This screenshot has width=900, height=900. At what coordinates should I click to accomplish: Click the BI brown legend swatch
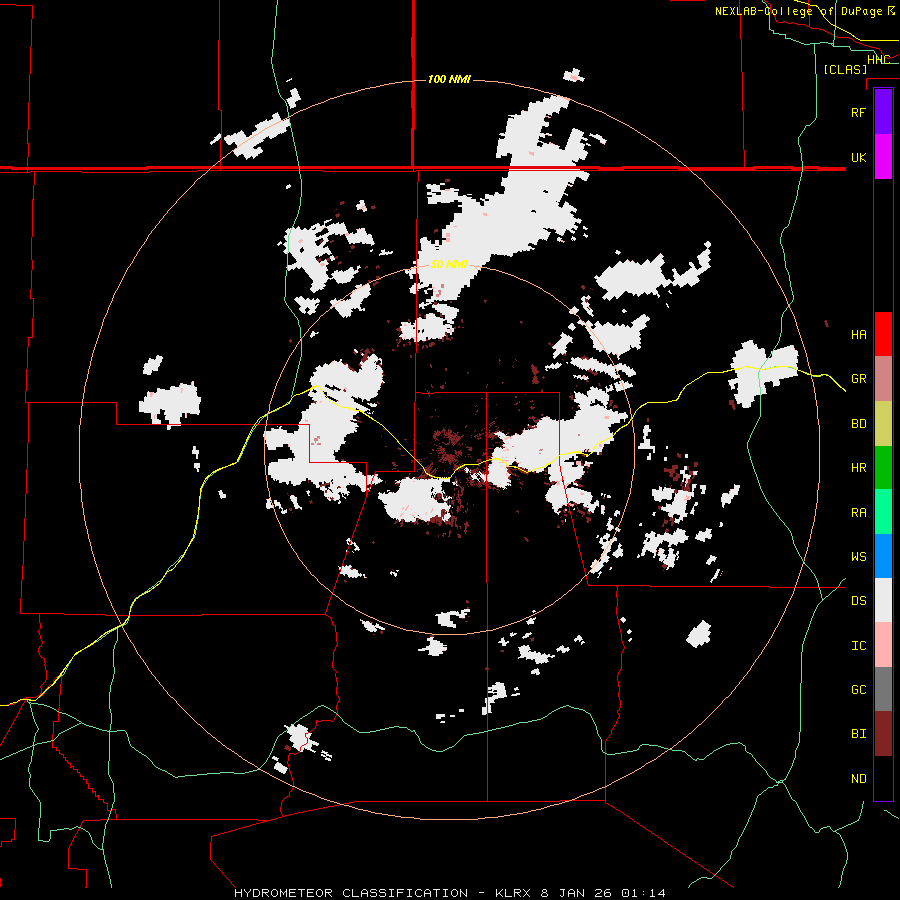click(x=883, y=734)
